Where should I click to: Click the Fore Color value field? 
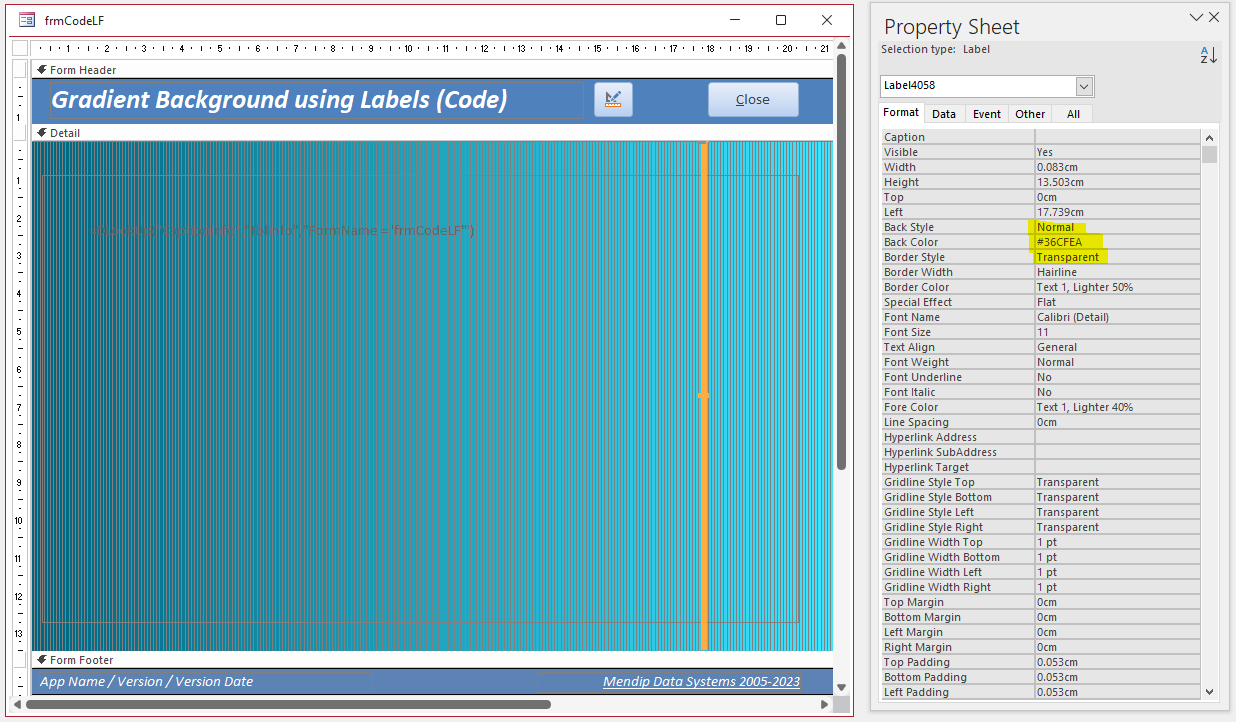(x=1117, y=407)
